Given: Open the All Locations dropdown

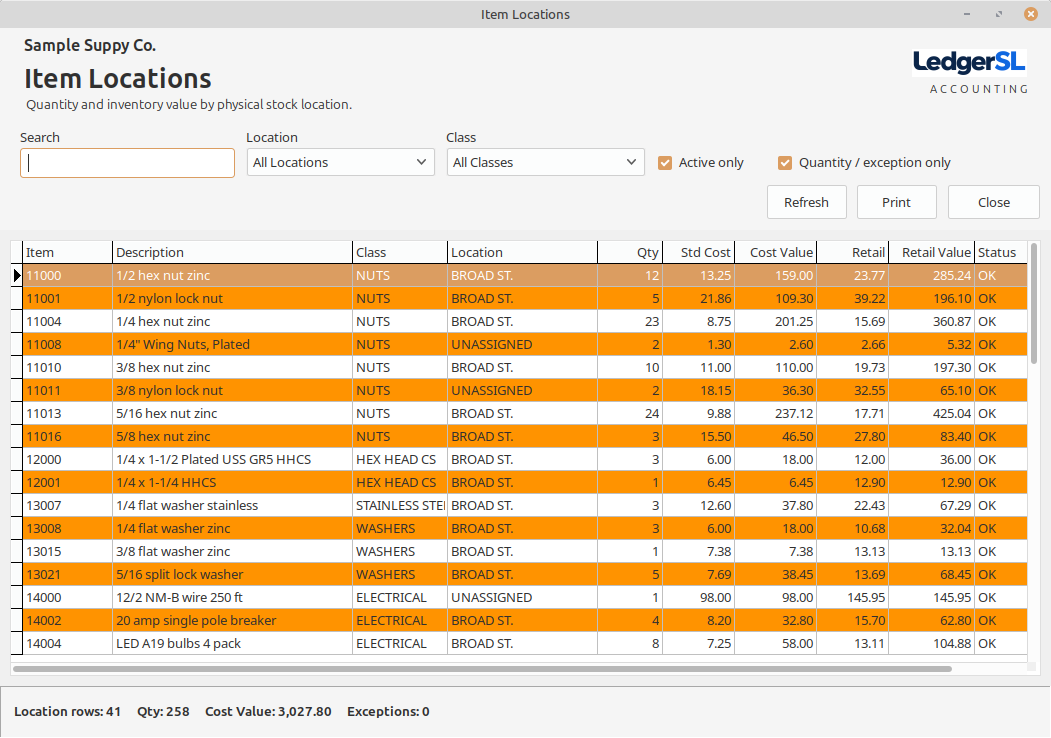Looking at the screenshot, I should click(341, 162).
